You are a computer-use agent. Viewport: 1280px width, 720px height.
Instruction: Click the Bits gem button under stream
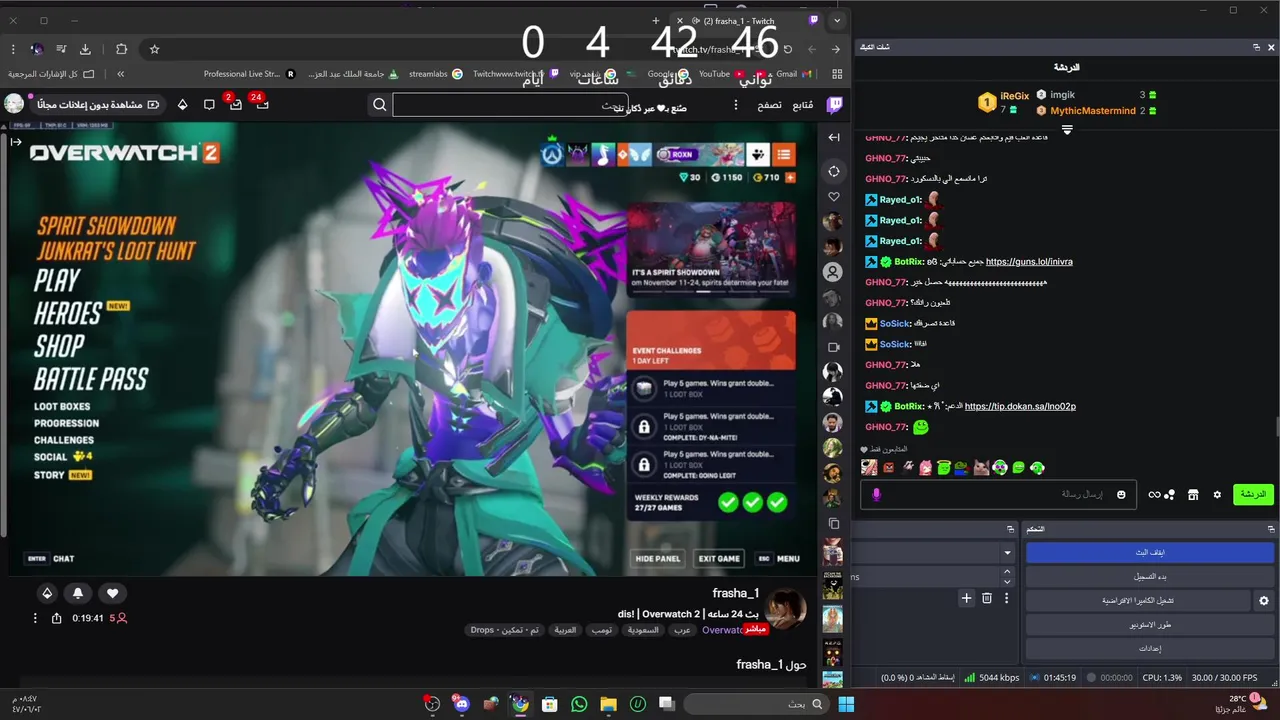[46, 593]
